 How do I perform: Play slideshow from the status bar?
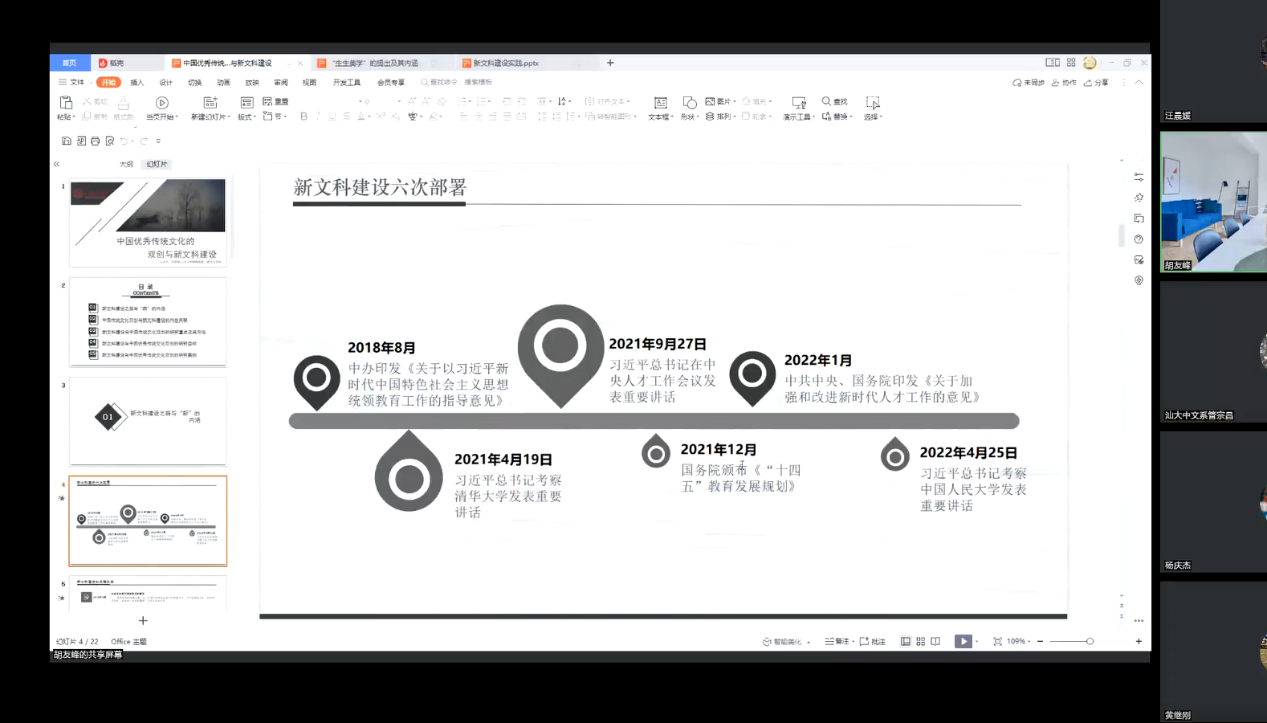click(x=962, y=641)
